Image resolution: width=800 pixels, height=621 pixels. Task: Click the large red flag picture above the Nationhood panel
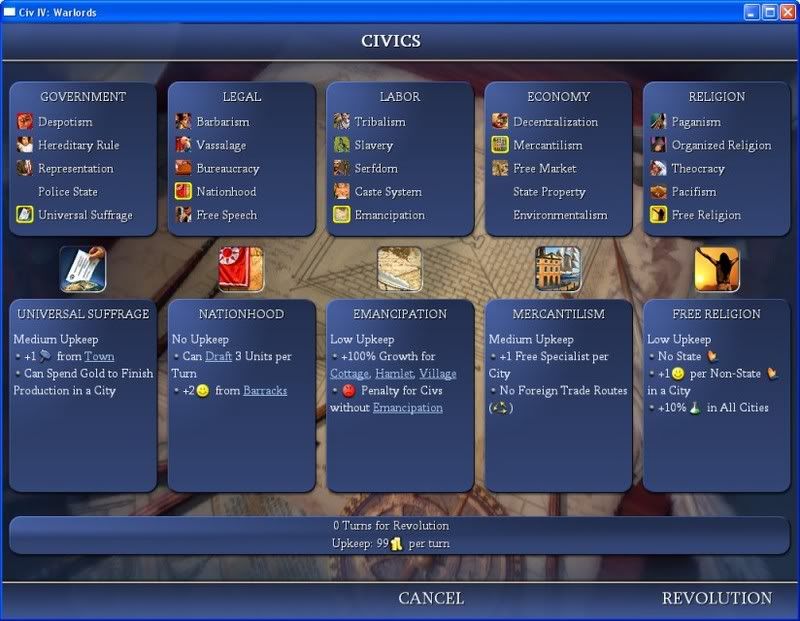[x=241, y=269]
